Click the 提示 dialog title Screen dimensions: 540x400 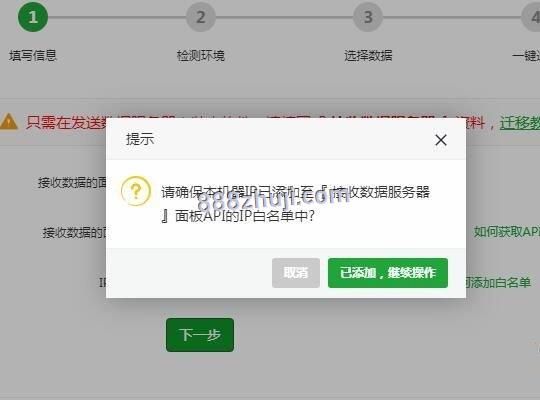pos(140,139)
